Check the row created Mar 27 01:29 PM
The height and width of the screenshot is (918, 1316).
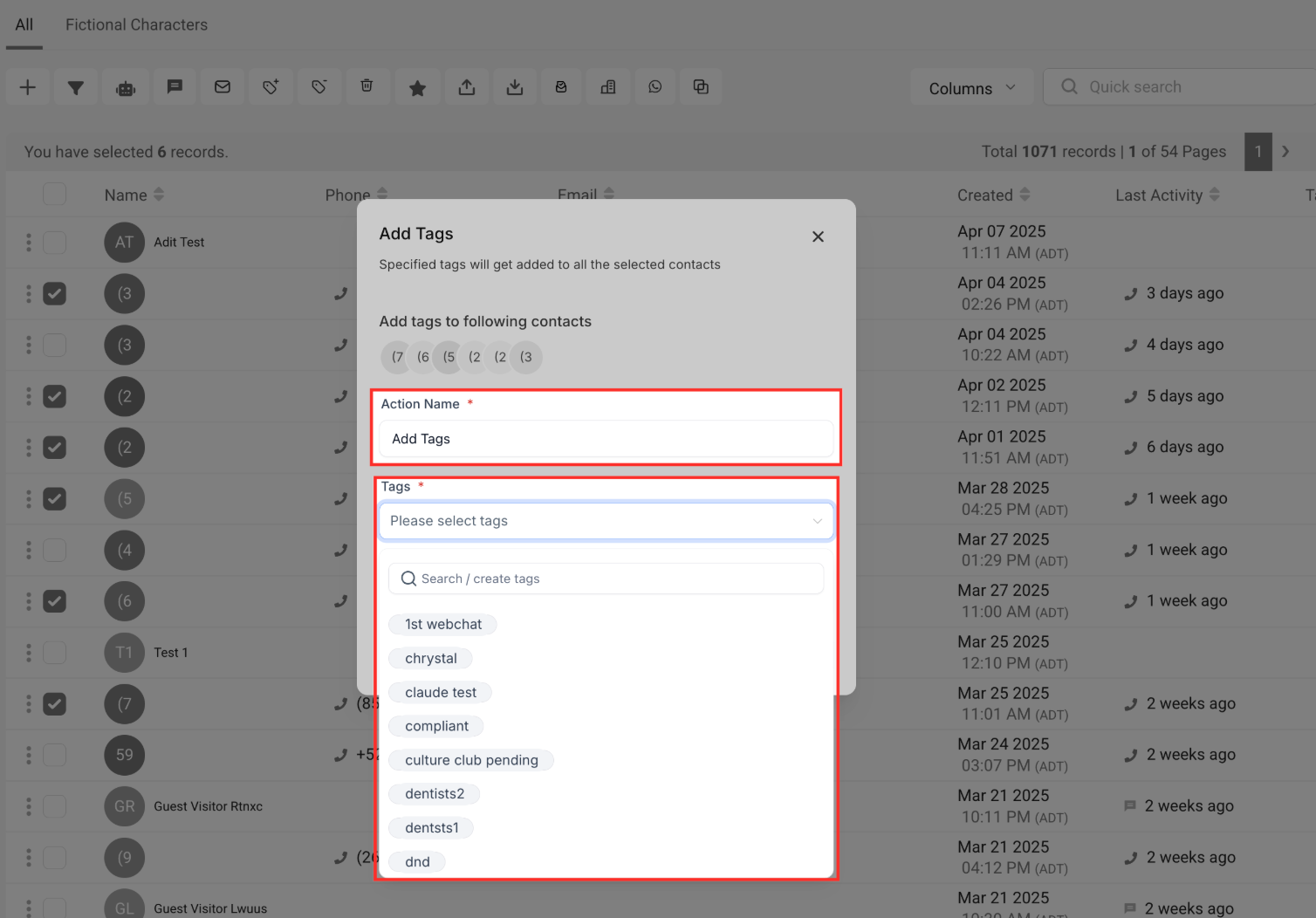click(x=55, y=550)
